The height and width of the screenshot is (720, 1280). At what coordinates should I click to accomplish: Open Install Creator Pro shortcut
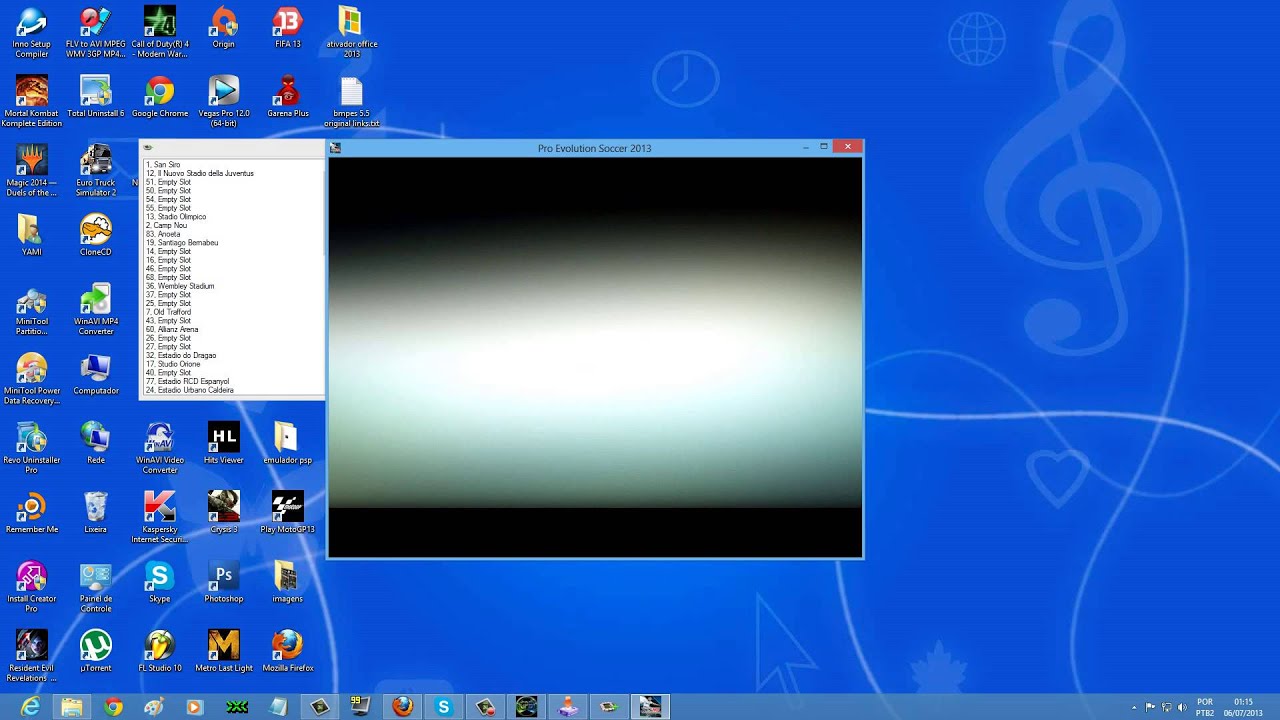(32, 586)
